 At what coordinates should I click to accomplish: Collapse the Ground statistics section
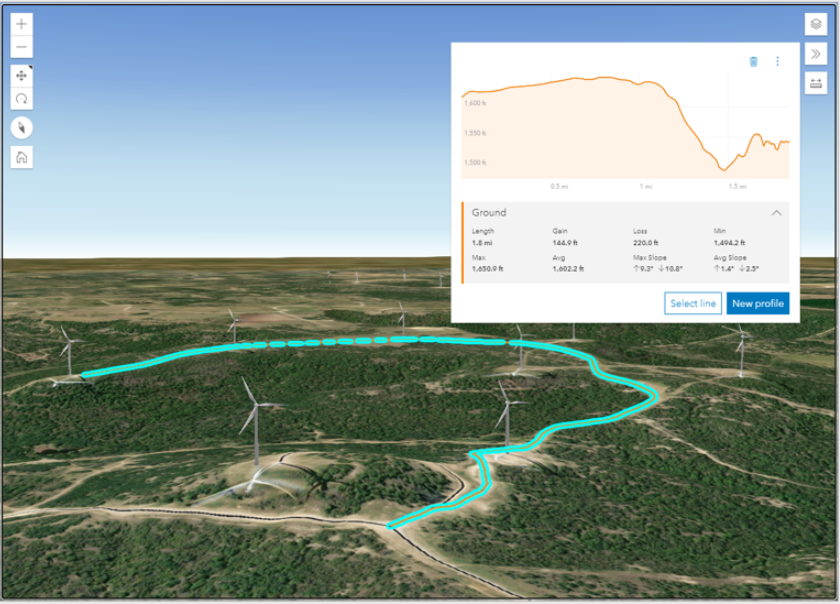(x=777, y=213)
